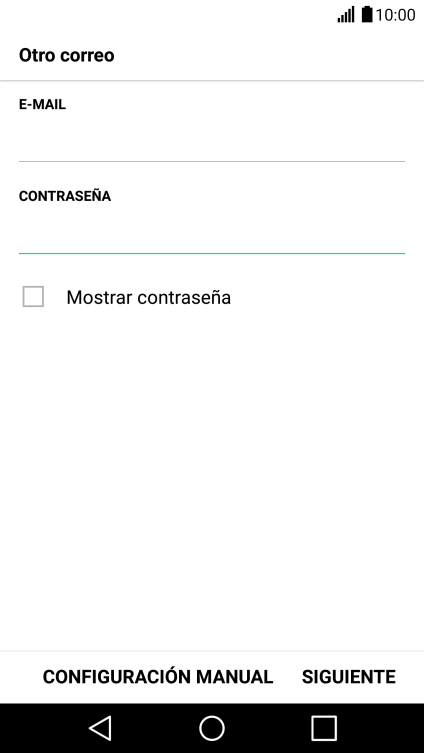Tap the Android back navigation triangle
The width and height of the screenshot is (424, 753).
[101, 728]
